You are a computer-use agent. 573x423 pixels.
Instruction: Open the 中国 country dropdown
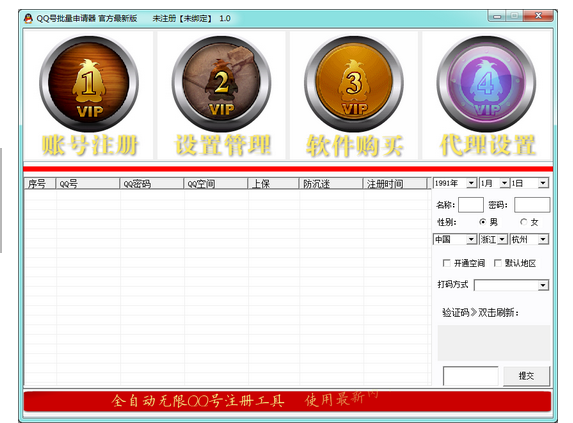coord(471,239)
